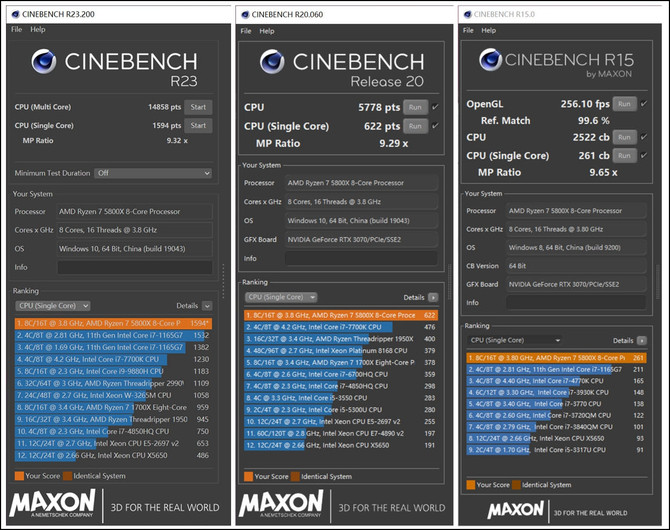Open the Minimum Test Duration dropdown
Viewport: 670px width, 530px height.
(151, 172)
